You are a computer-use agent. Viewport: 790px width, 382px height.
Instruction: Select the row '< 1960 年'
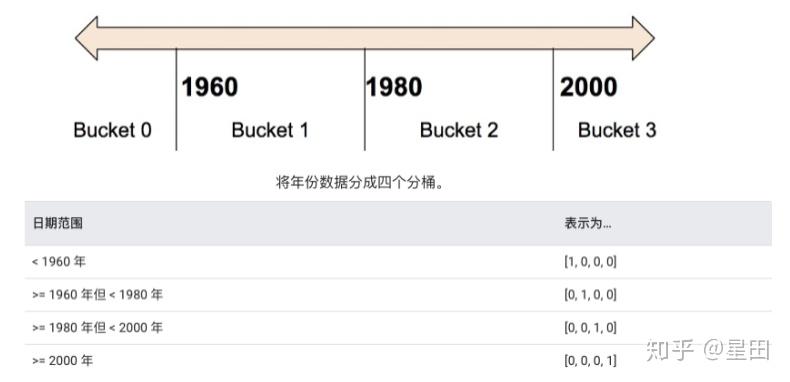[x=398, y=262]
